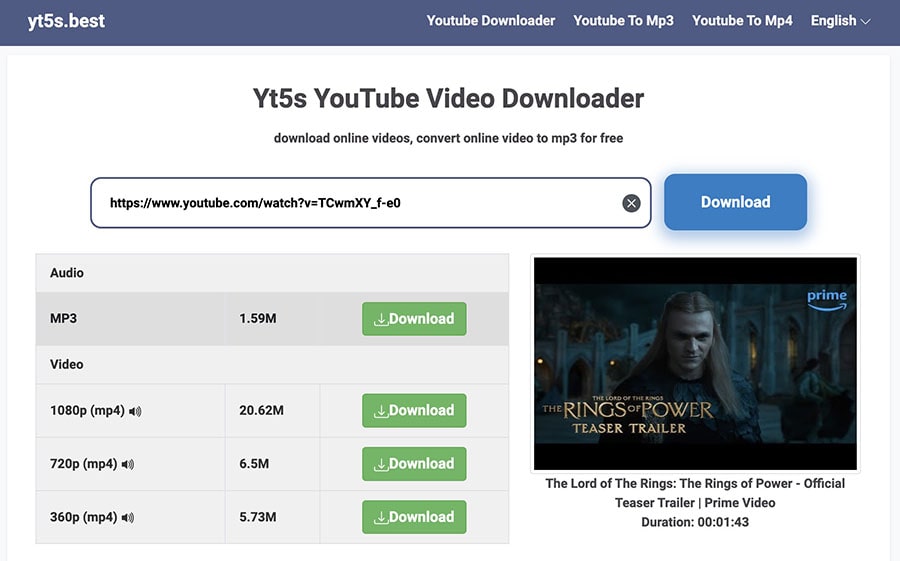The image size is (900, 561).
Task: Click the speaker icon next to 720p (mp4)
Action: pos(127,464)
